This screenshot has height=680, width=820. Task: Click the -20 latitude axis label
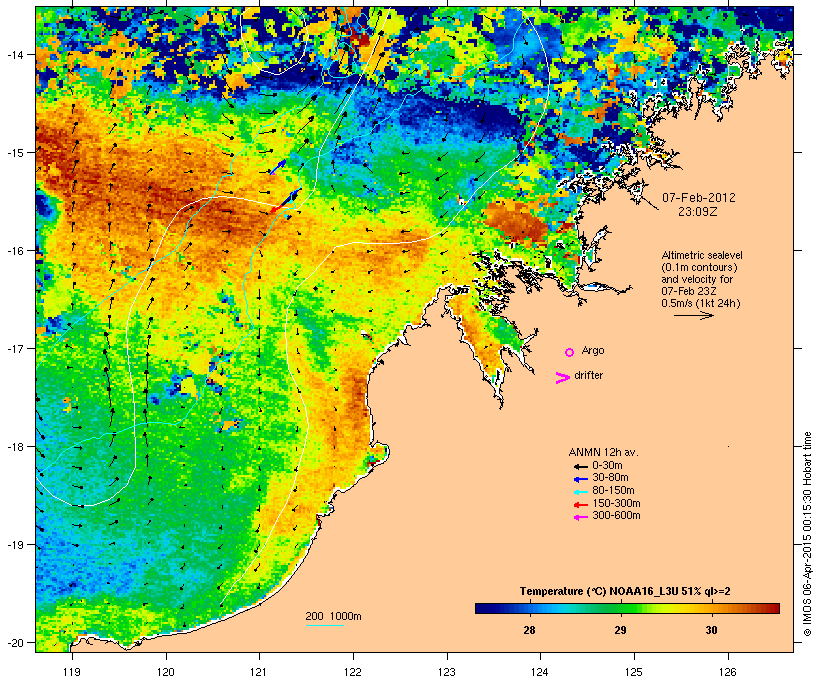[x=15, y=643]
